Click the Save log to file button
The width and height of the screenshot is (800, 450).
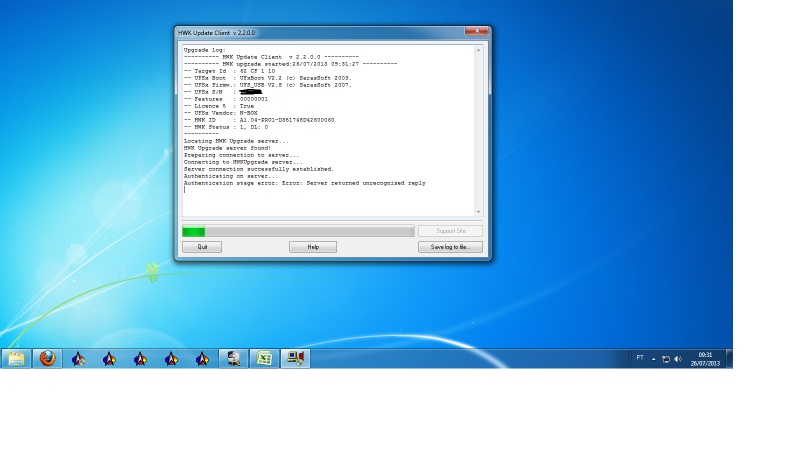coord(450,247)
